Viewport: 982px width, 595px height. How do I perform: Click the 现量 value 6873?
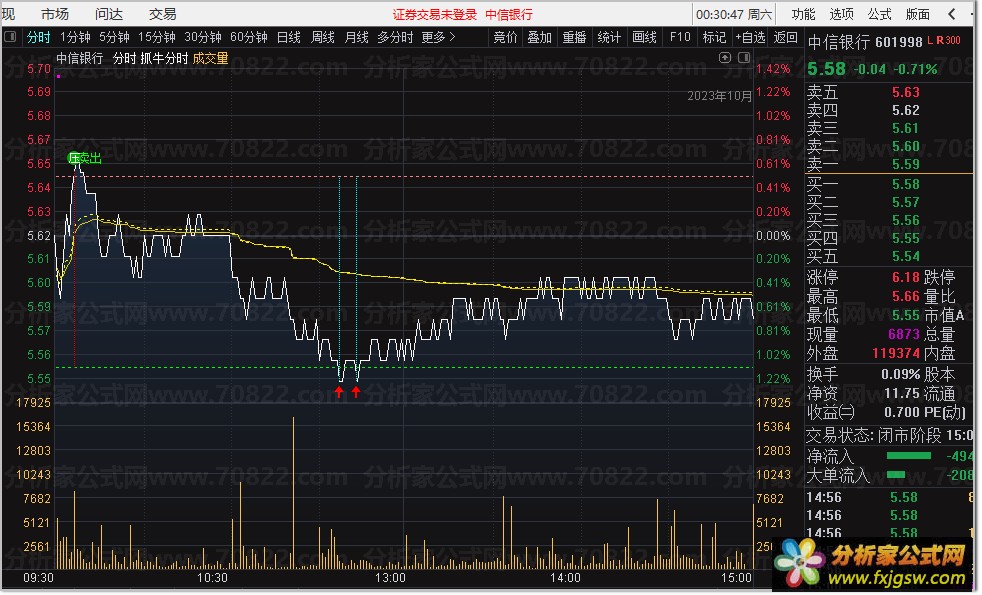pyautogui.click(x=904, y=334)
